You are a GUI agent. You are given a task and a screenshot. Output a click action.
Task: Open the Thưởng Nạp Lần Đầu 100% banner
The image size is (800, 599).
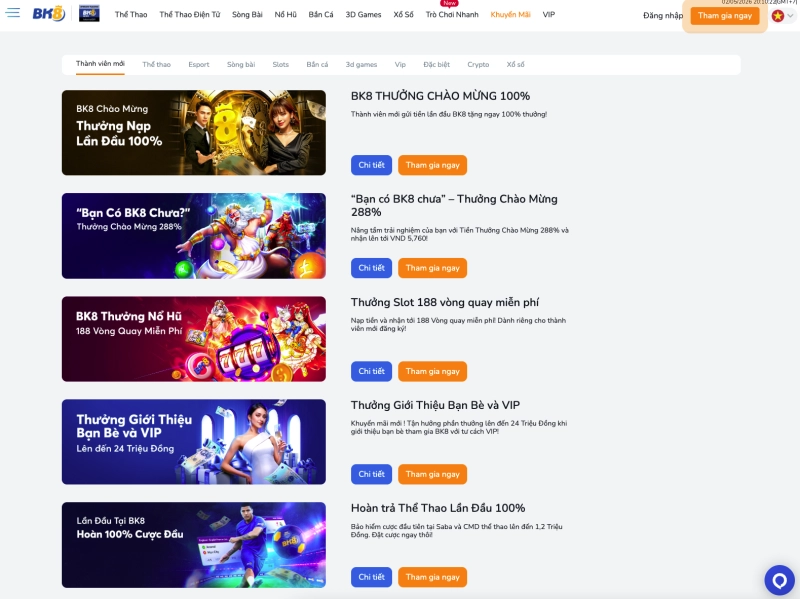[194, 133]
